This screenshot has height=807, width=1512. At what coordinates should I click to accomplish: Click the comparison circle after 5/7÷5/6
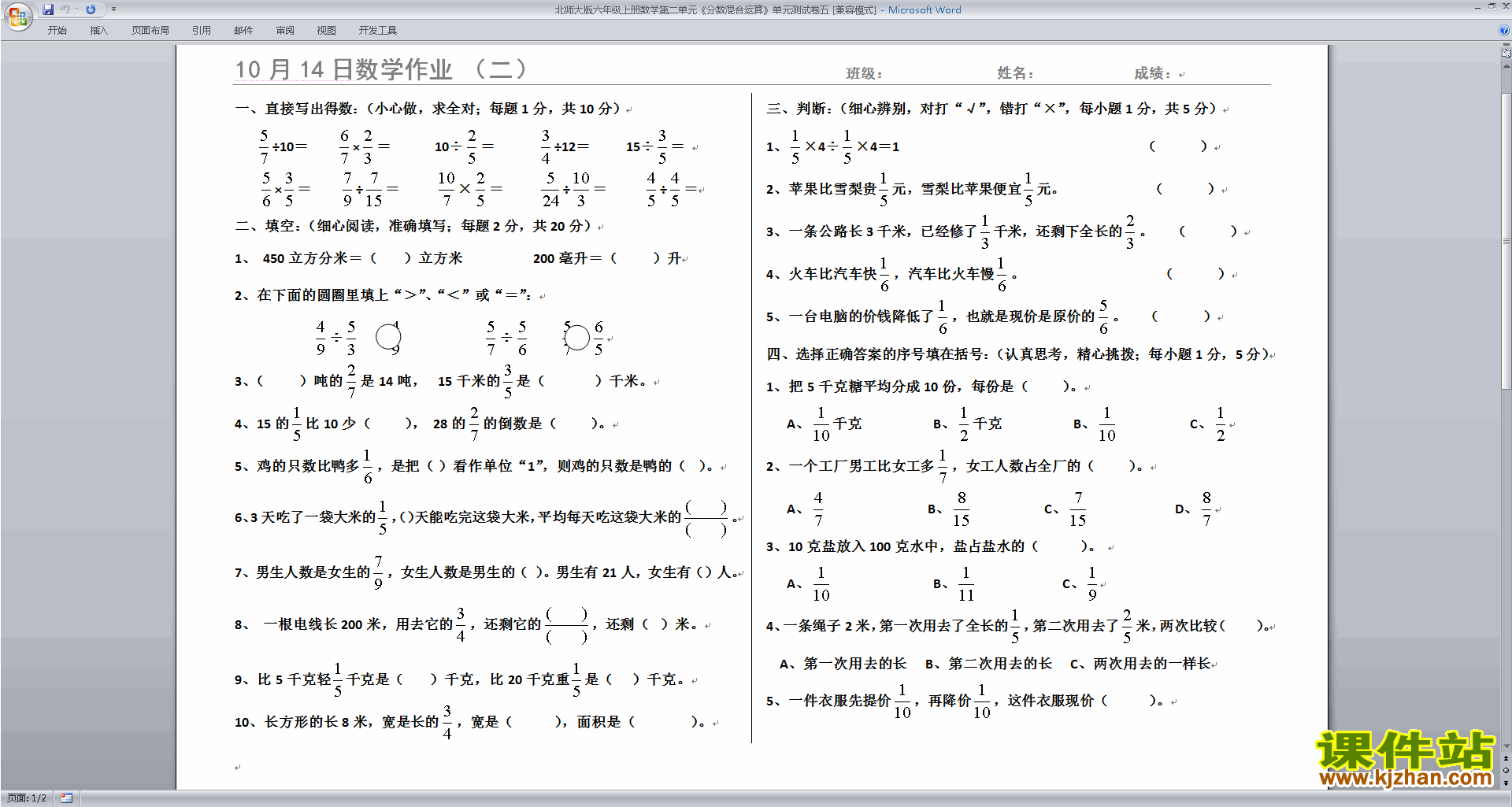576,338
